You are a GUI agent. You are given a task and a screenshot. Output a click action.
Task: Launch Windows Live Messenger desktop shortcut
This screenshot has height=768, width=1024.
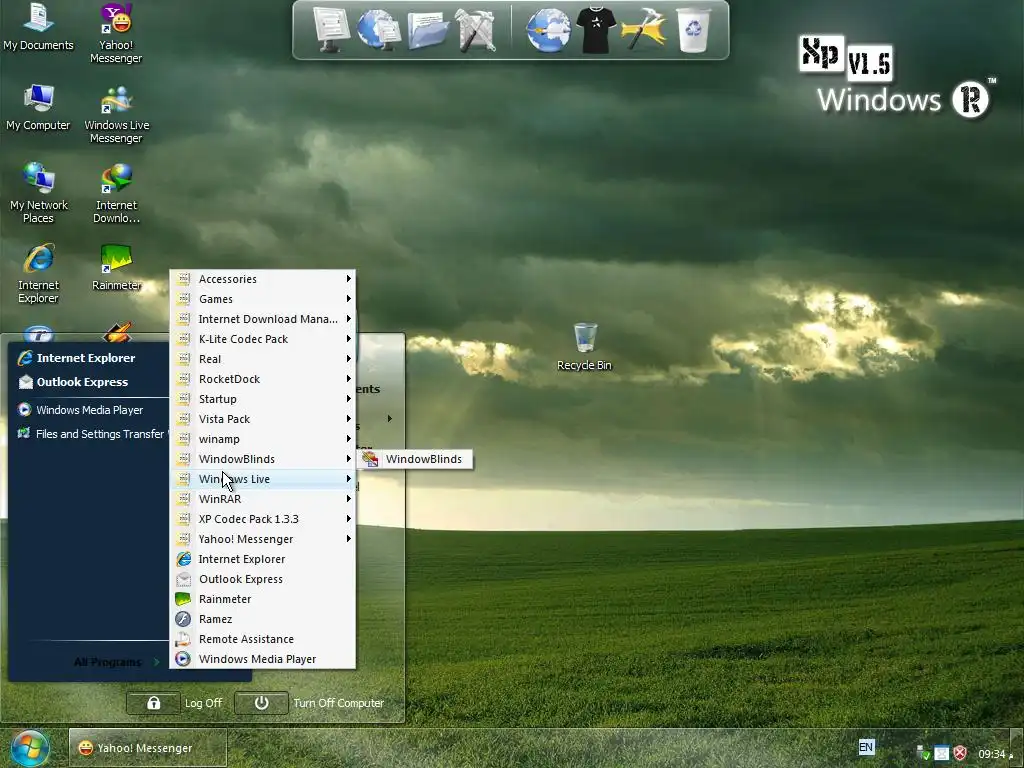116,114
